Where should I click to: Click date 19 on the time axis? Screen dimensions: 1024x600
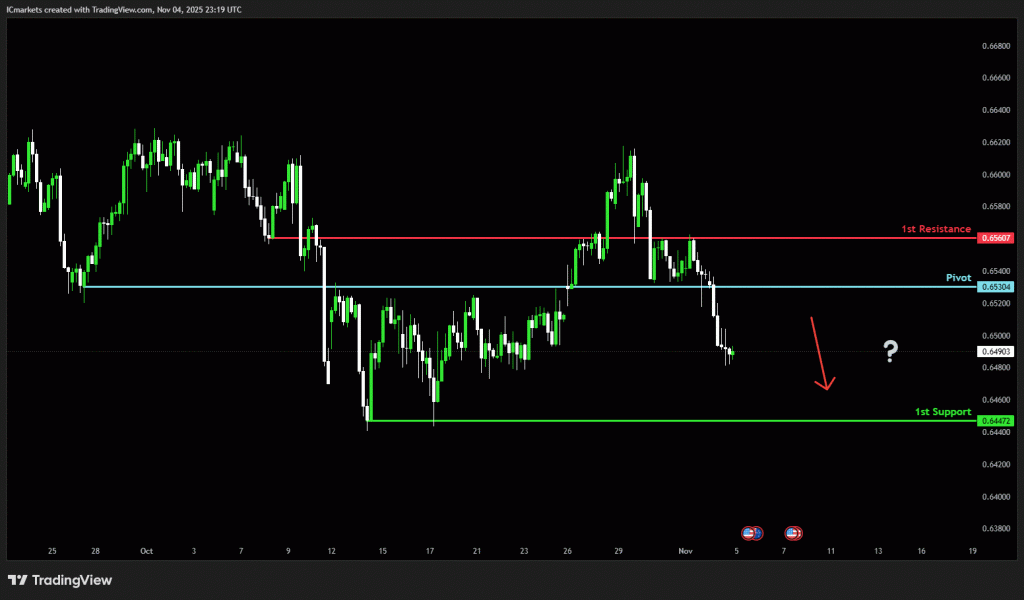[973, 551]
